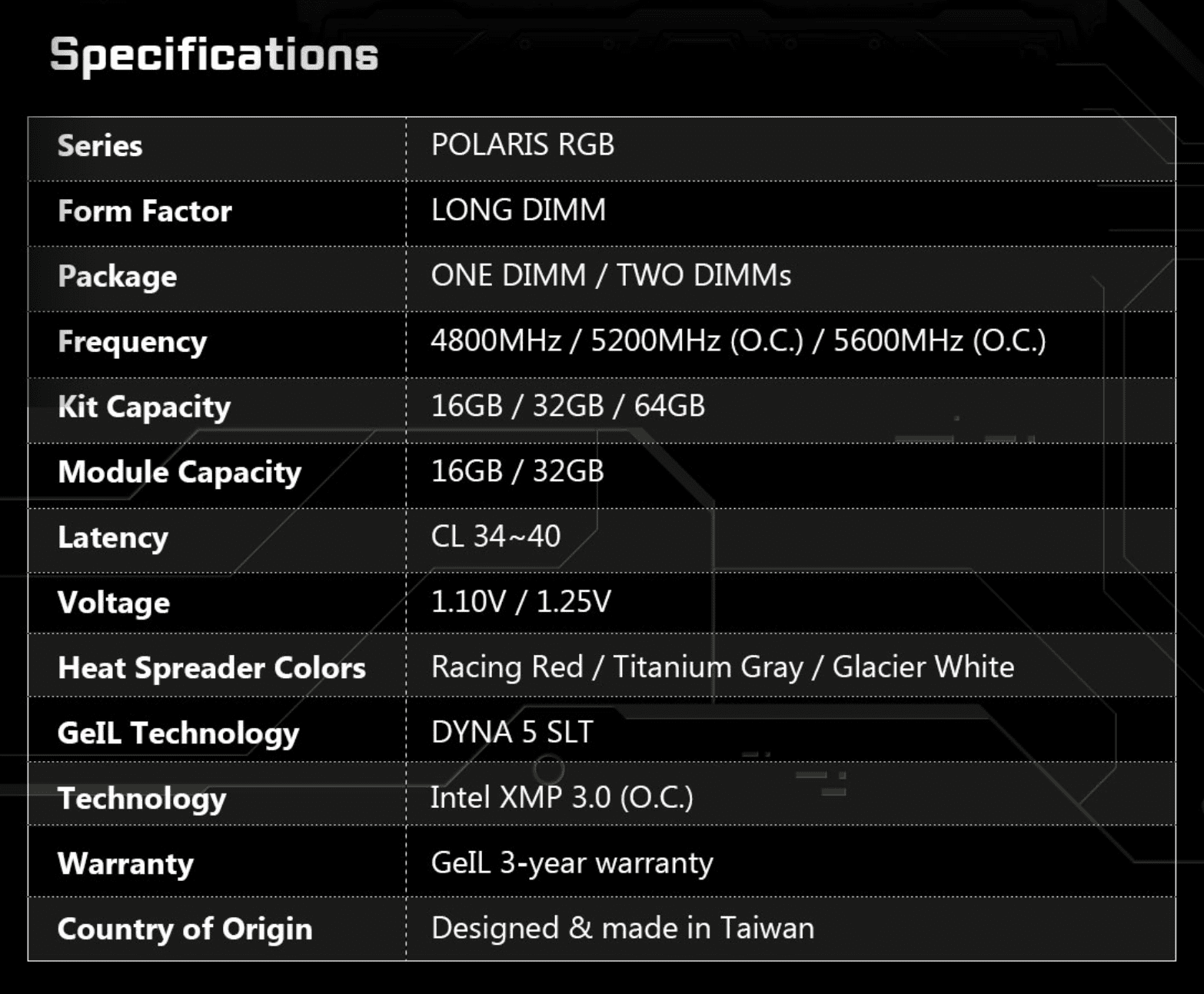Click the 4800MHz / 5200MHz frequency value

click(737, 341)
